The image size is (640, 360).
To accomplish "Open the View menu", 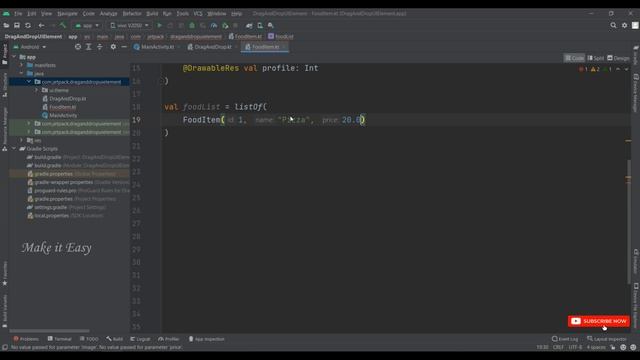I will coord(46,13).
